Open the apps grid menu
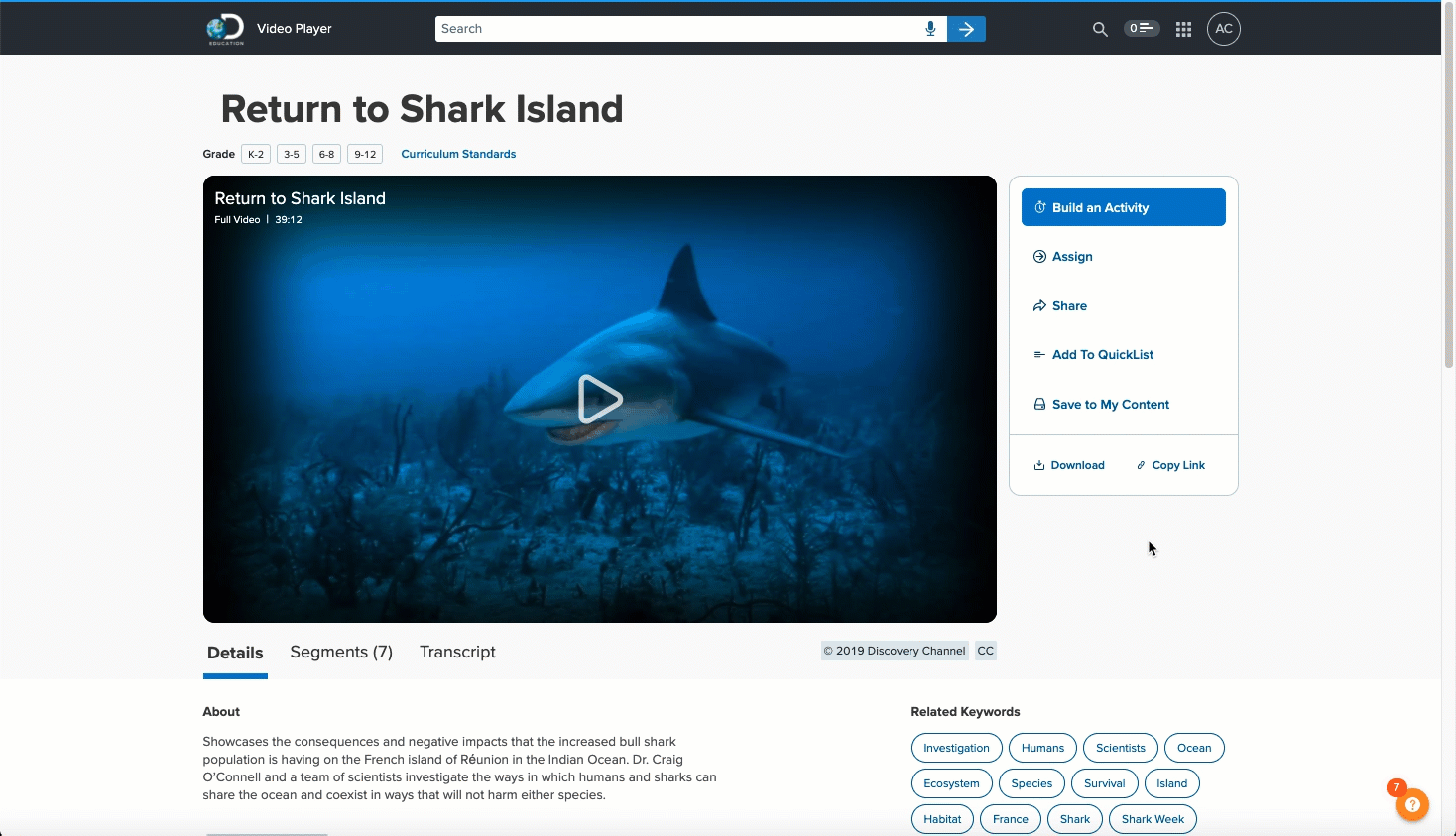The image size is (1456, 836). [x=1183, y=29]
